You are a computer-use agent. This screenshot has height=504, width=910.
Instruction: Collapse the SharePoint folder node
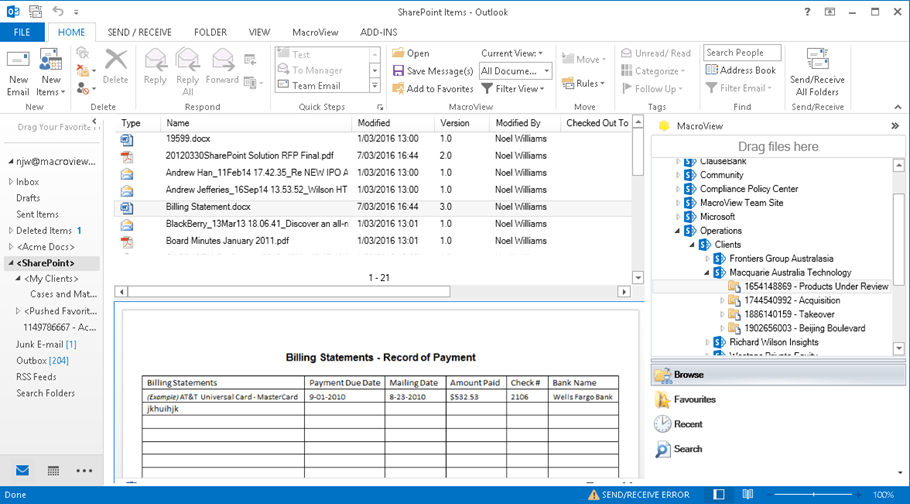point(10,263)
